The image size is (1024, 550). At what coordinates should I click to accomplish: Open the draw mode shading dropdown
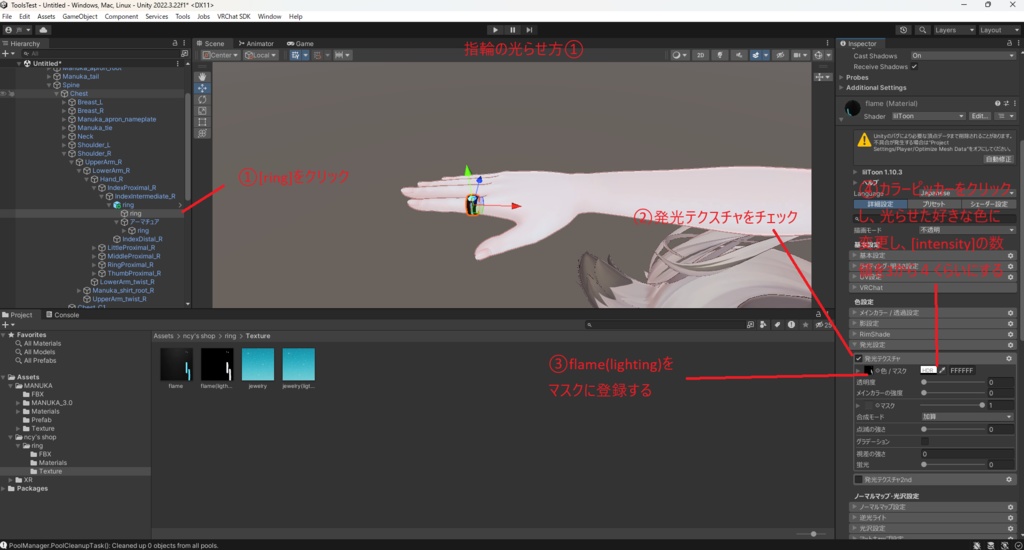[x=679, y=56]
